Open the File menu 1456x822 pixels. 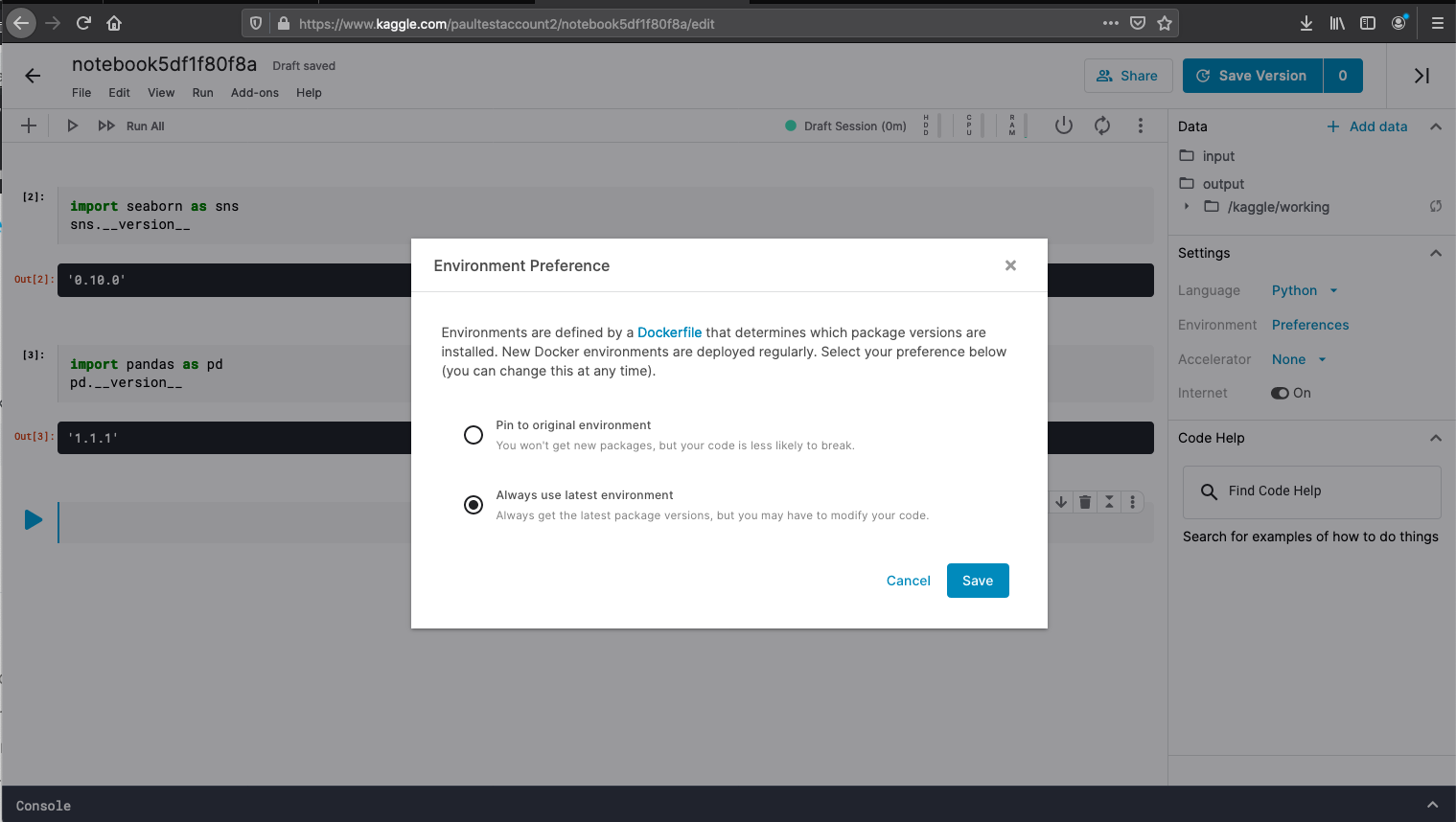[81, 93]
